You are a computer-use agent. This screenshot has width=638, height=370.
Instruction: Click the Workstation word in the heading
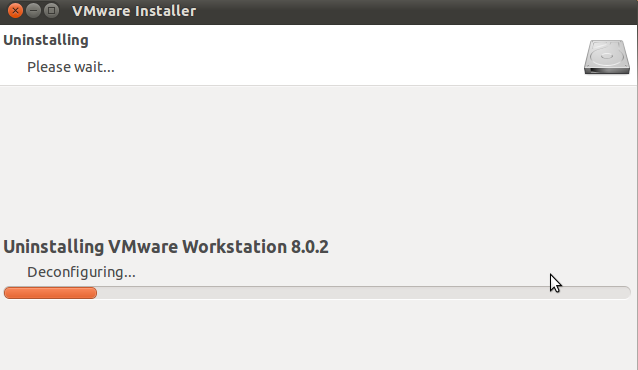pyautogui.click(x=234, y=247)
